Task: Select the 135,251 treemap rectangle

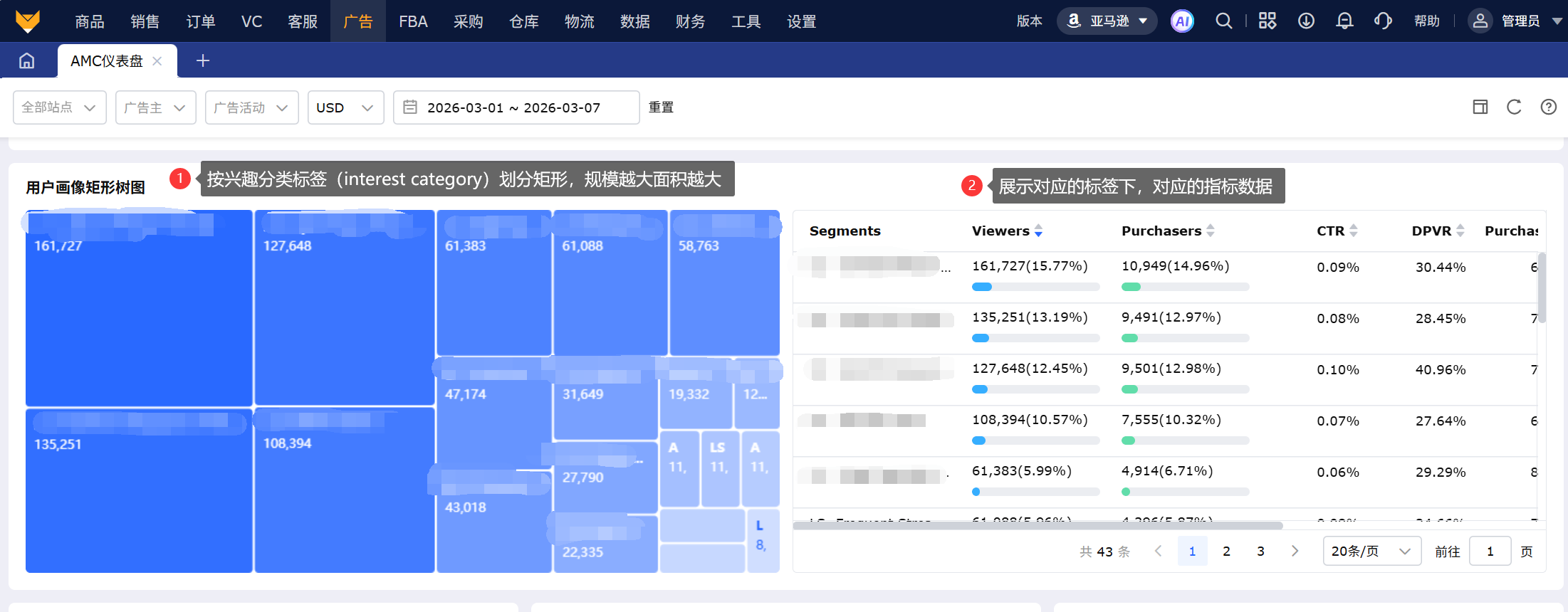Action: (139, 491)
